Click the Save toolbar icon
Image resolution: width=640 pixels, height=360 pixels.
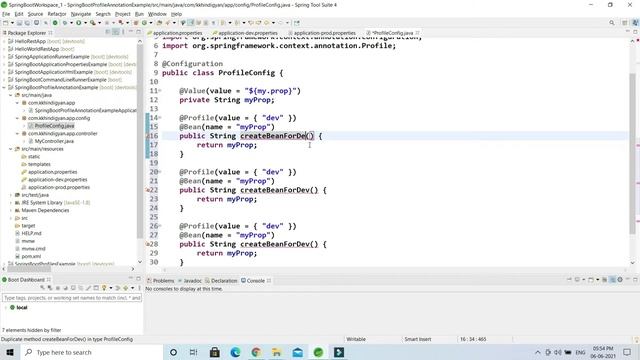point(19,23)
